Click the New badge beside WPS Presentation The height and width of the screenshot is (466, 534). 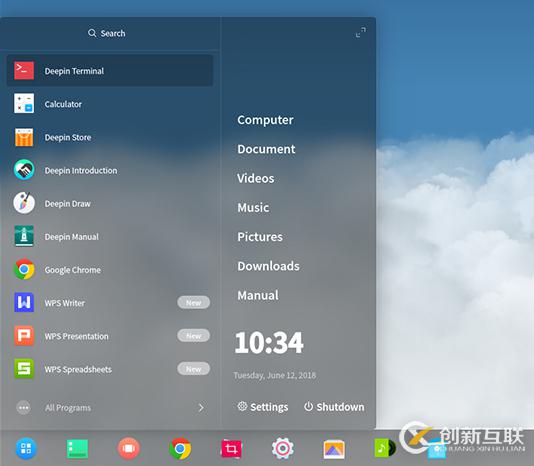coord(193,336)
